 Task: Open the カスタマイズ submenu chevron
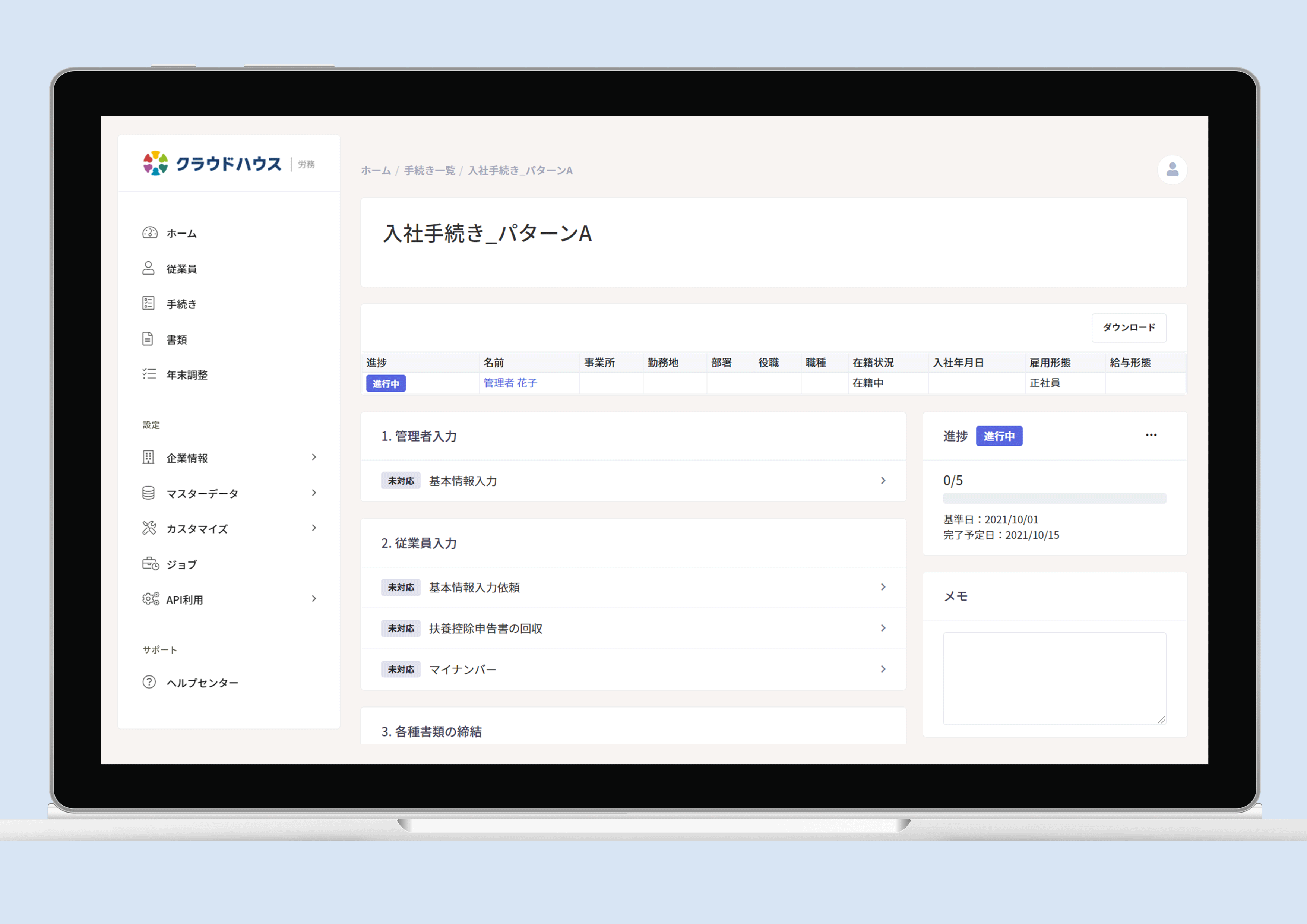point(314,528)
